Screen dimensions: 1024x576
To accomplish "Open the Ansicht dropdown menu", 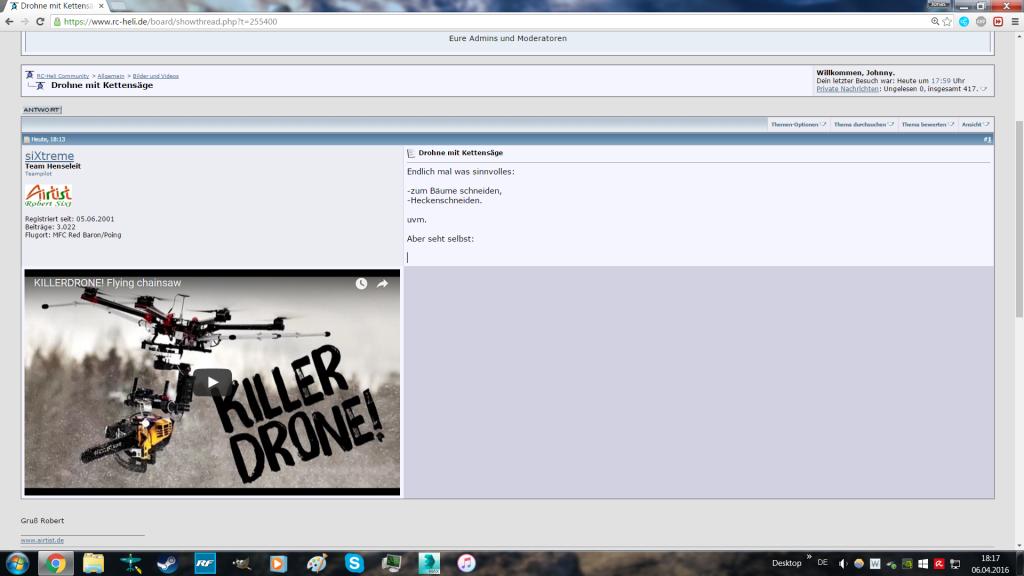I will point(975,124).
